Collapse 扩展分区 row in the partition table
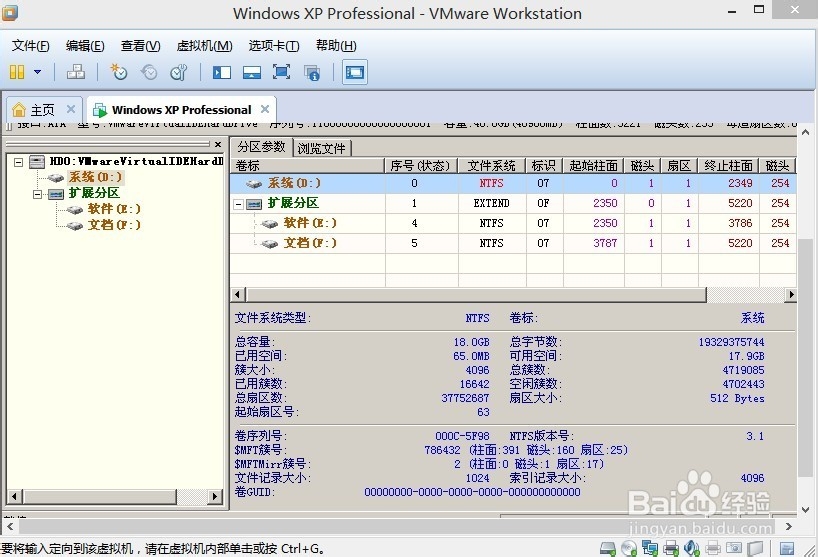This screenshot has height=557, width=818. [x=238, y=204]
